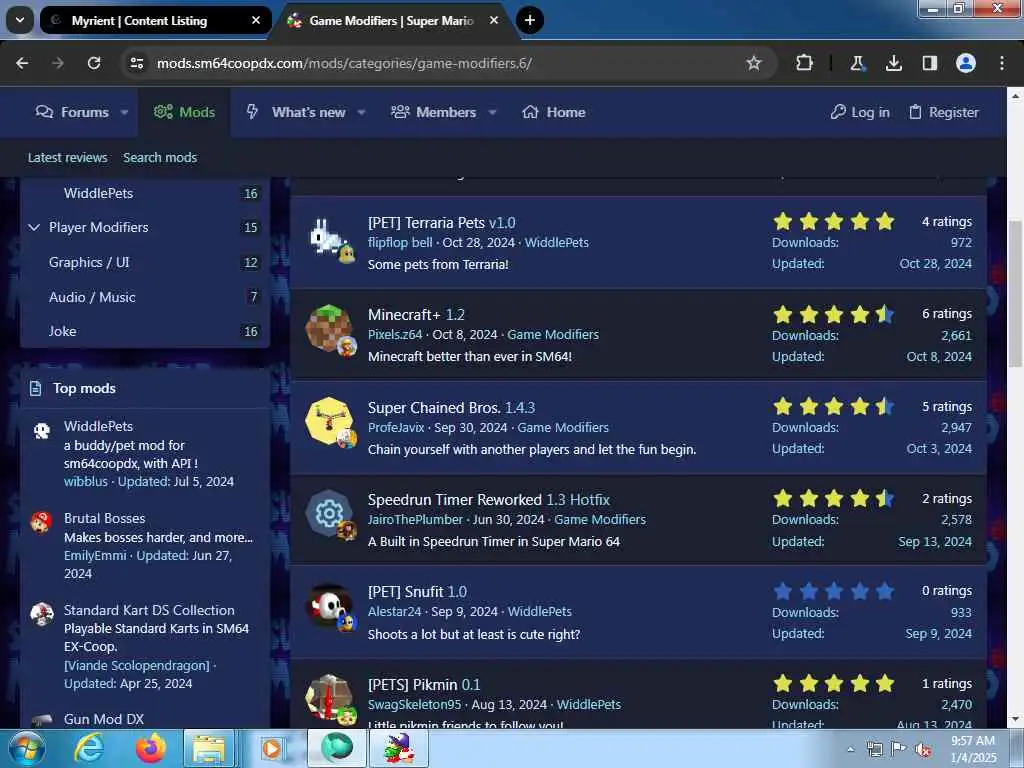Open the Chrome Labs flask icon
The image size is (1024, 768).
click(x=857, y=63)
